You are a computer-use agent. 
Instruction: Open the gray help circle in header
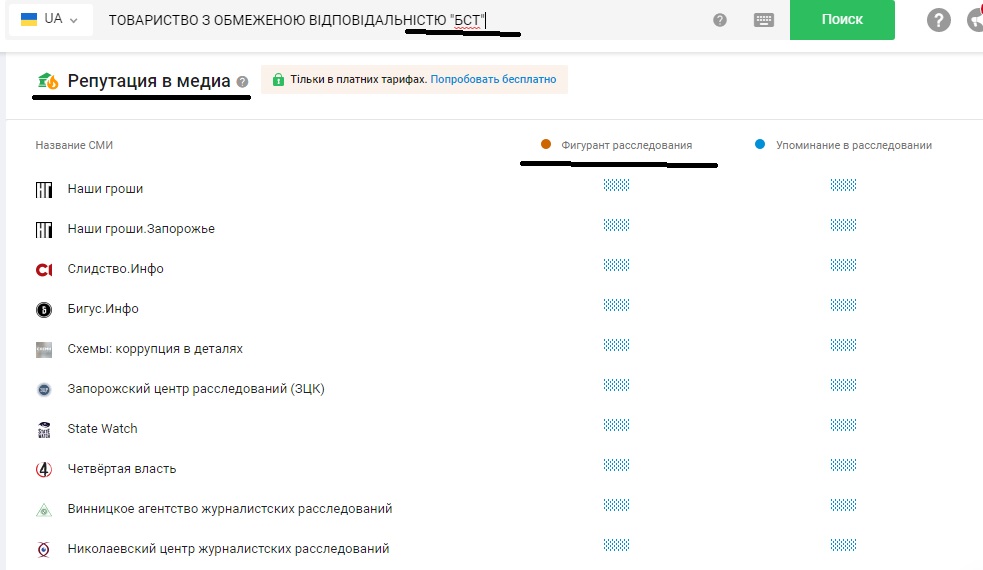[x=938, y=20]
